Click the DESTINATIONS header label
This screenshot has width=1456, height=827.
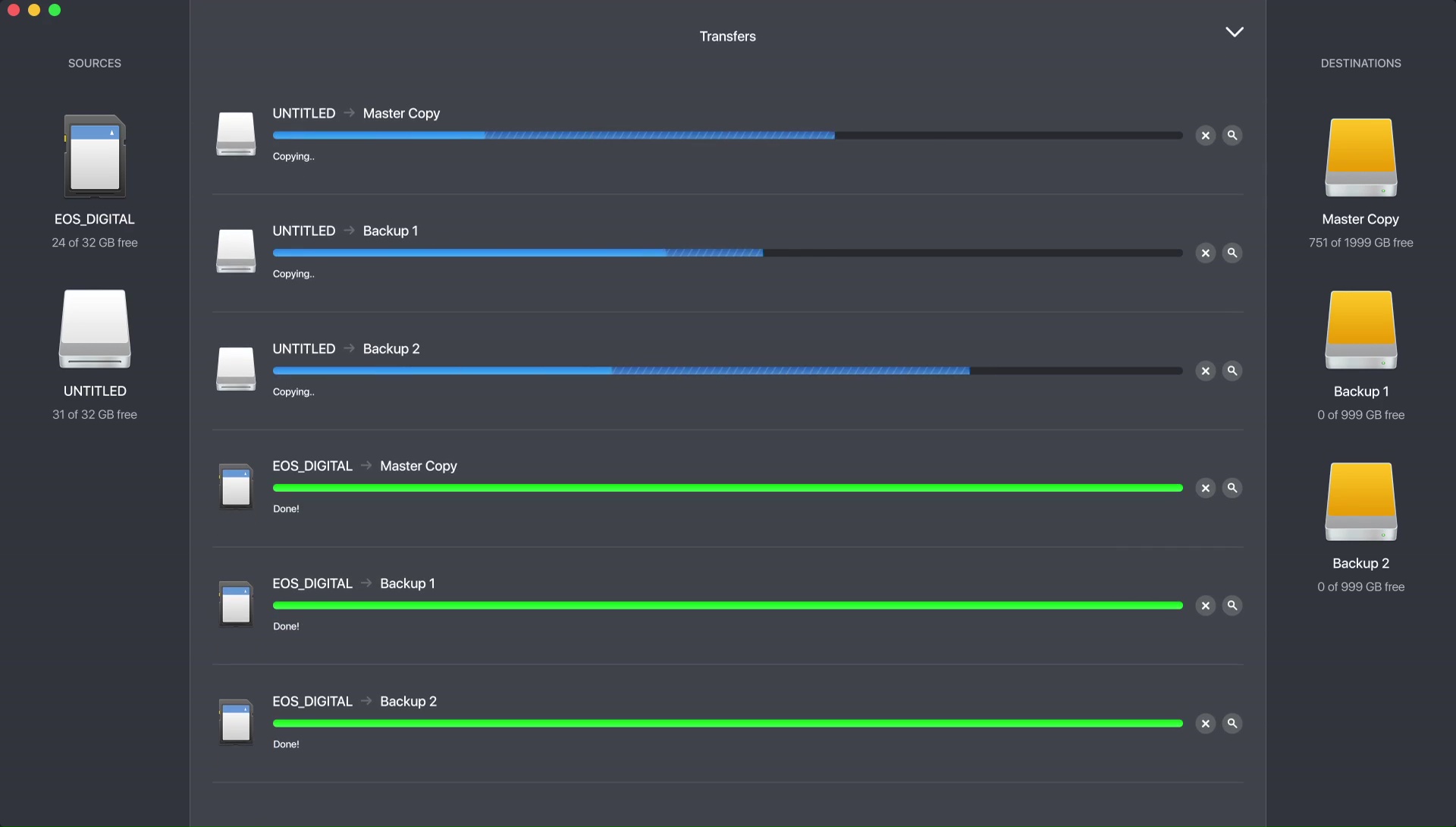(x=1360, y=63)
